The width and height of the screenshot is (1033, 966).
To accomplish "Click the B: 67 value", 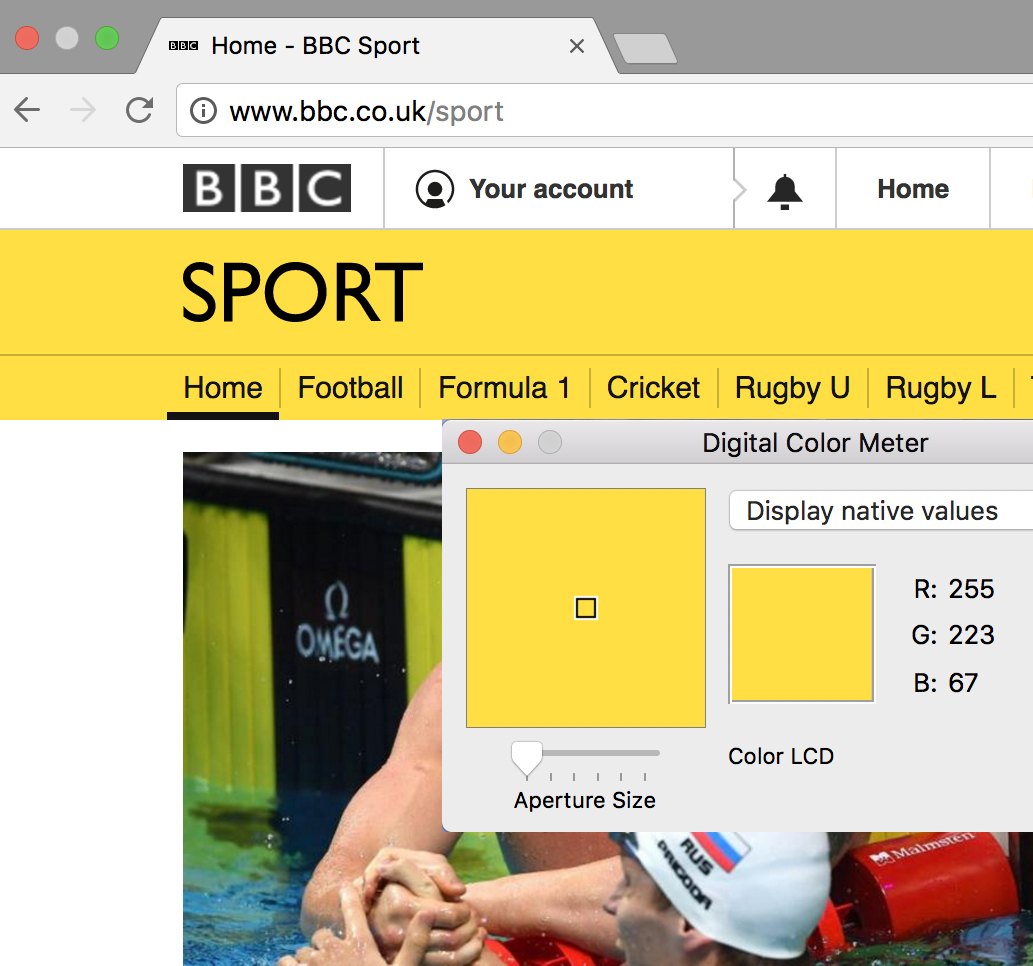I will (x=945, y=683).
